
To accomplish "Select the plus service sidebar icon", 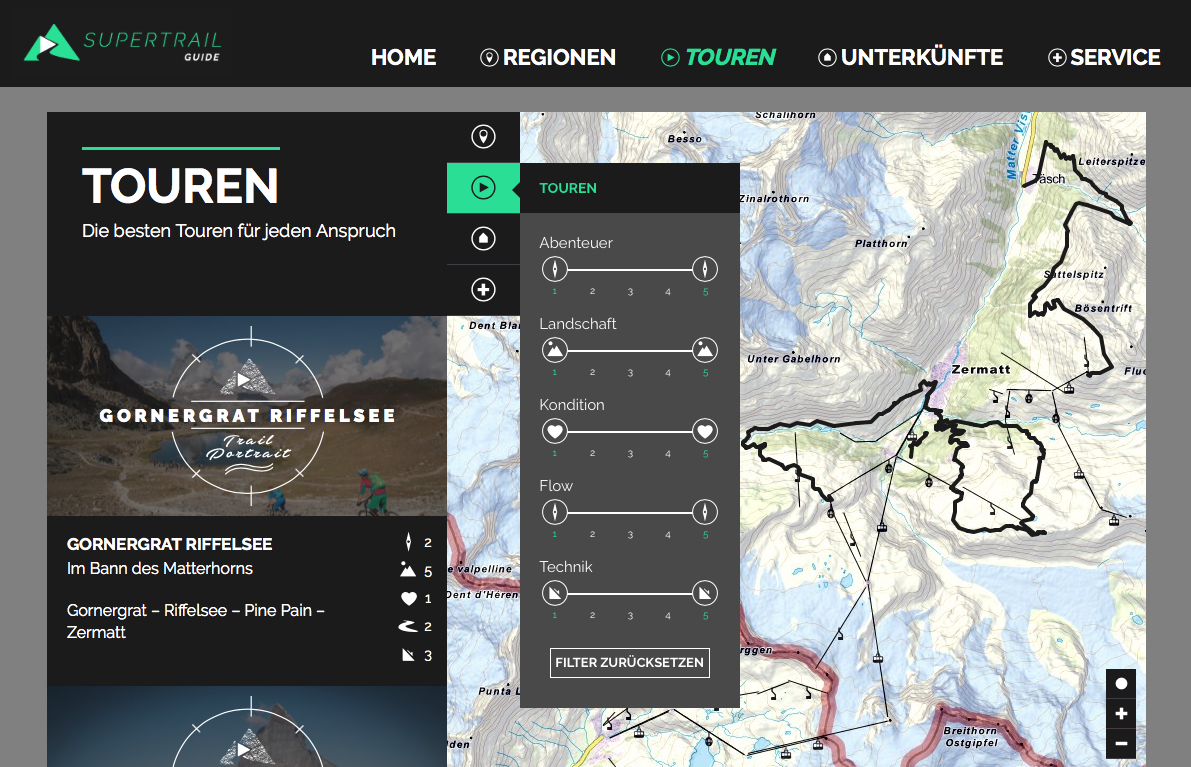I will point(483,290).
